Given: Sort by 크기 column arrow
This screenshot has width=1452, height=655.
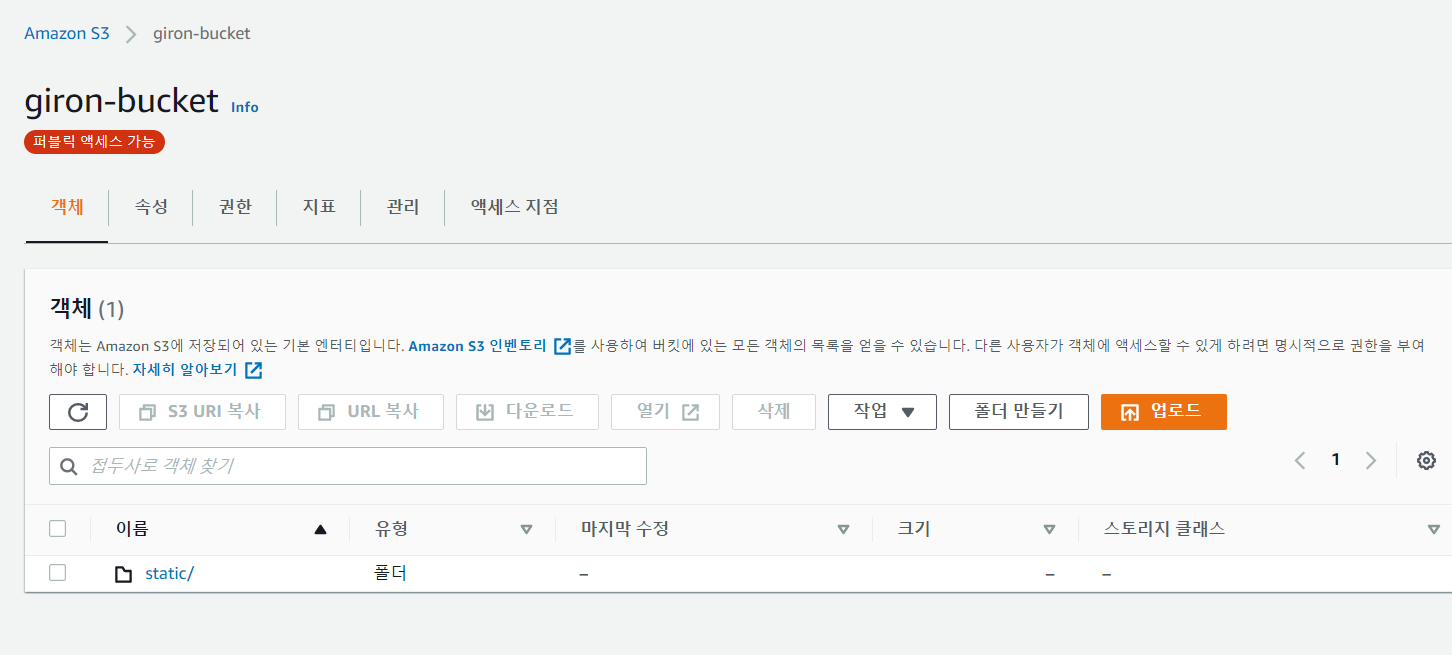Looking at the screenshot, I should pos(1049,530).
